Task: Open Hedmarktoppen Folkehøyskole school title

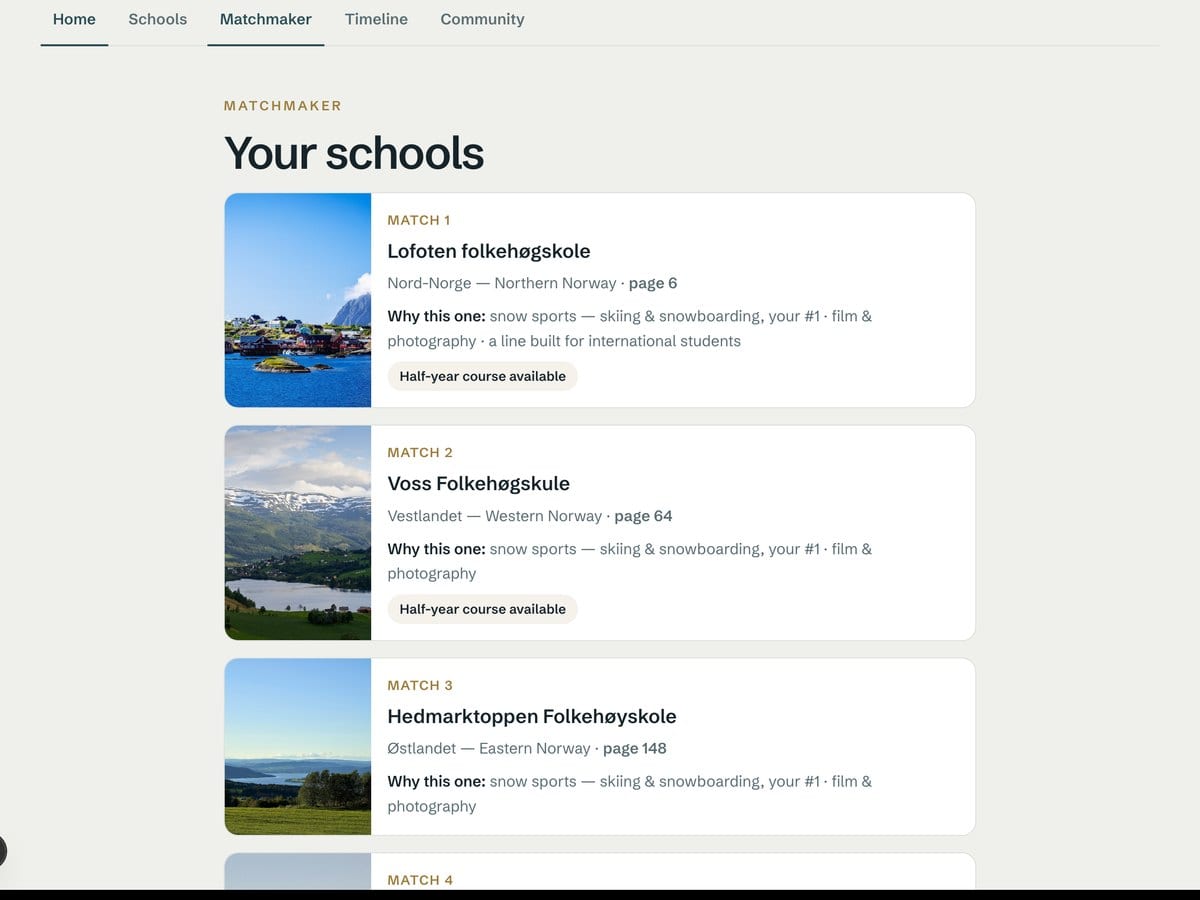Action: tap(532, 716)
